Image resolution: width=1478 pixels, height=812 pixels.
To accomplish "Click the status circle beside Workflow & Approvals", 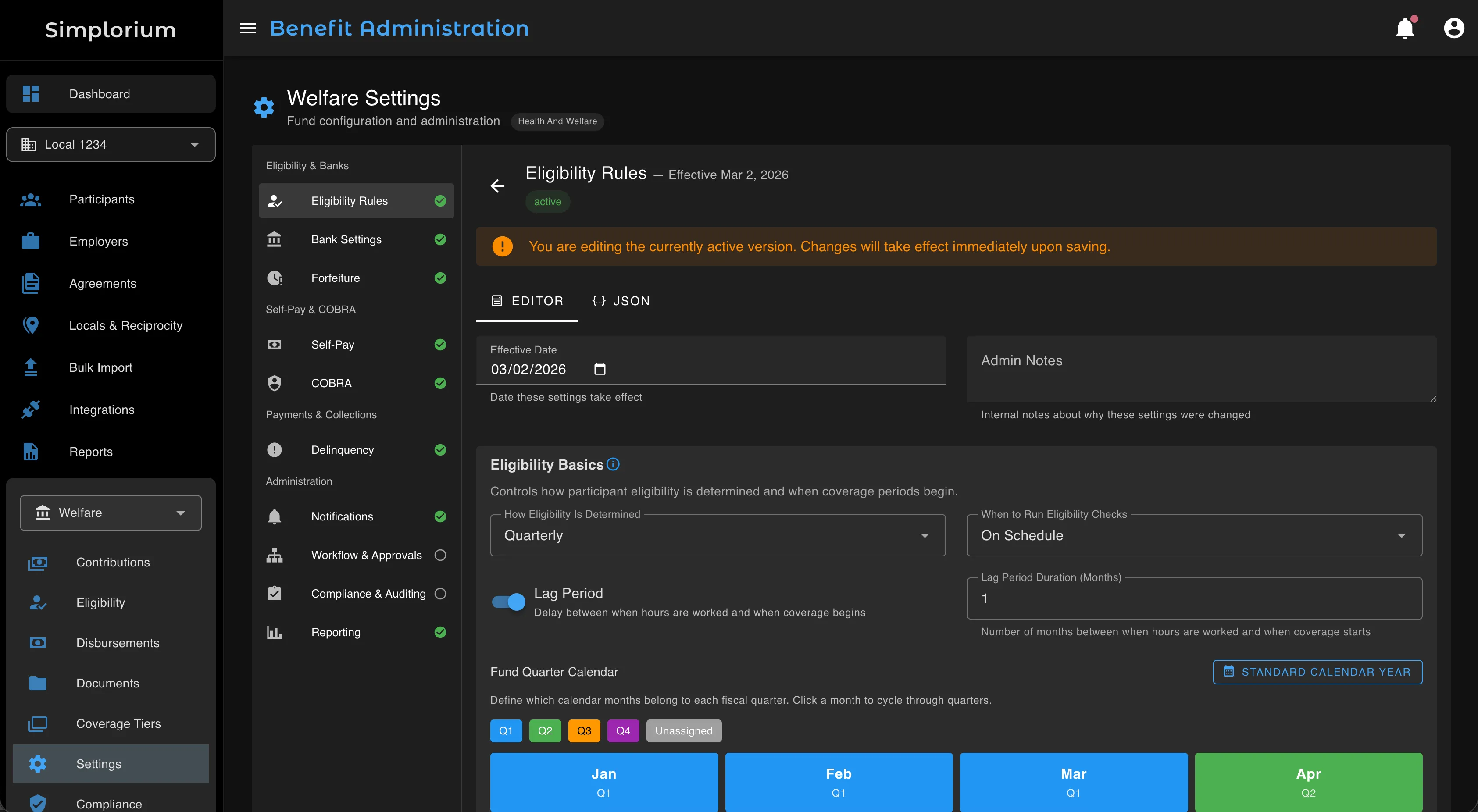I will pyautogui.click(x=440, y=555).
